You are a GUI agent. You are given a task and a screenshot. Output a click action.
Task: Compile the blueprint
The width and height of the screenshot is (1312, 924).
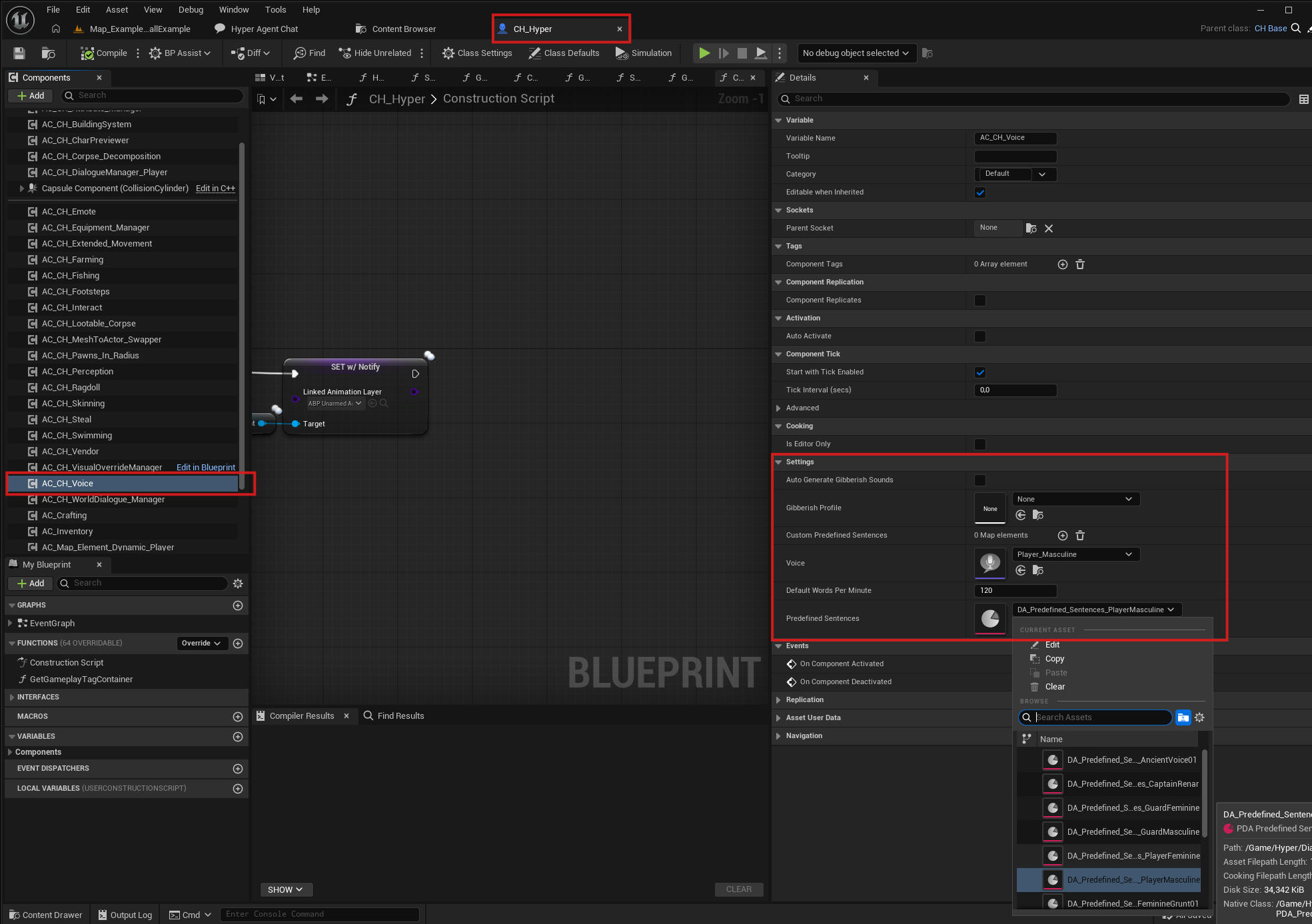coord(104,53)
